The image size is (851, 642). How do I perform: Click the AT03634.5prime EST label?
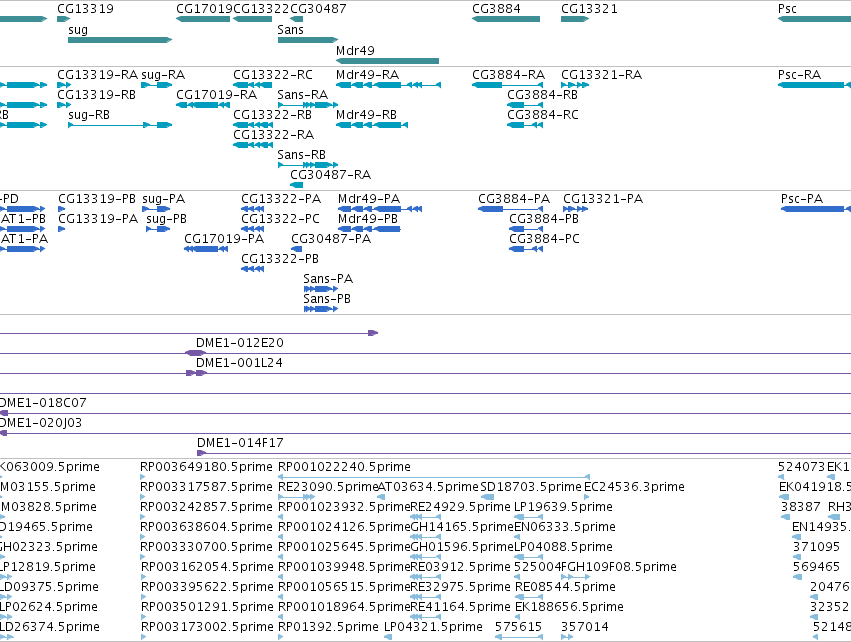point(428,487)
